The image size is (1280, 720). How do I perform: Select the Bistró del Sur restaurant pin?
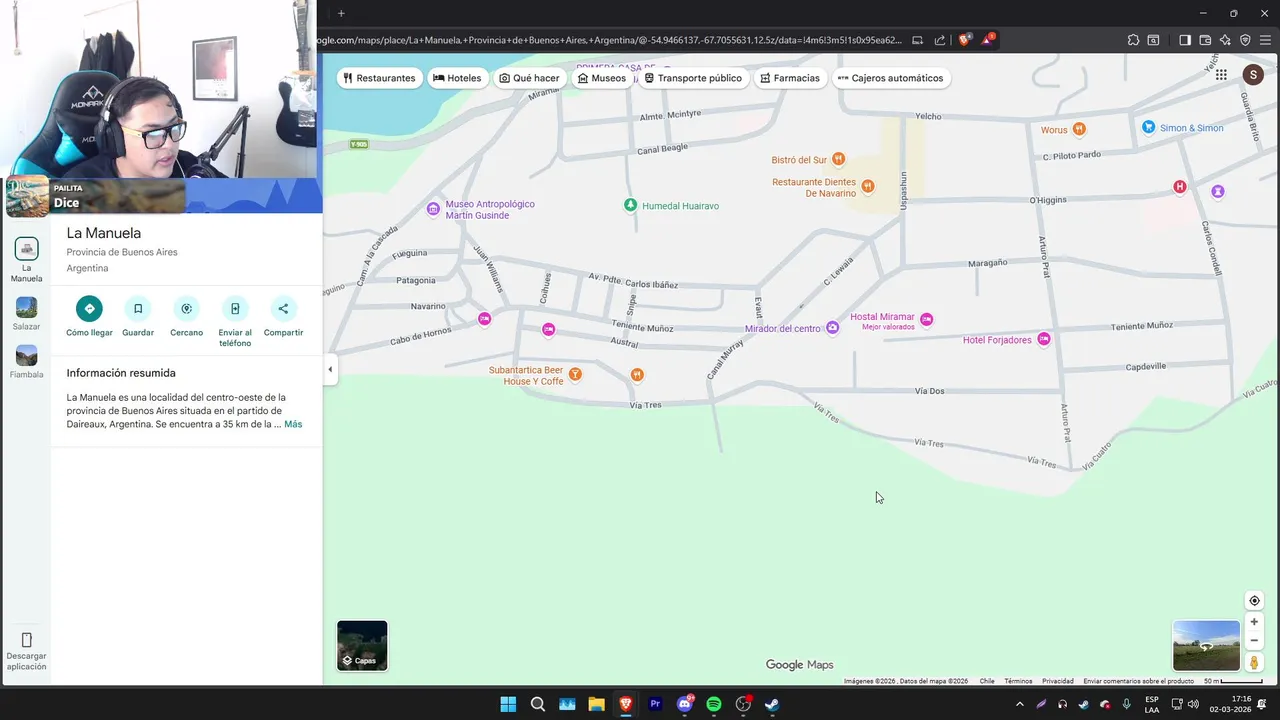click(839, 159)
